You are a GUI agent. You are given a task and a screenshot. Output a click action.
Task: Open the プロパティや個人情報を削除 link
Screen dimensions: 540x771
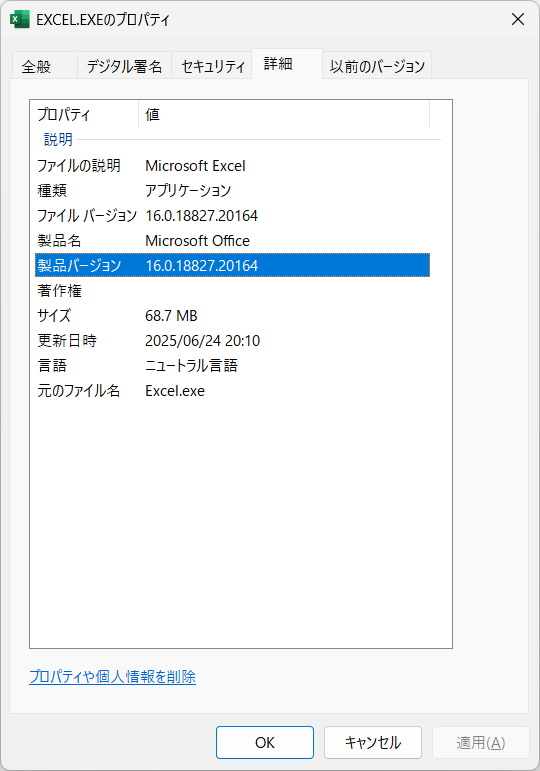pos(113,677)
